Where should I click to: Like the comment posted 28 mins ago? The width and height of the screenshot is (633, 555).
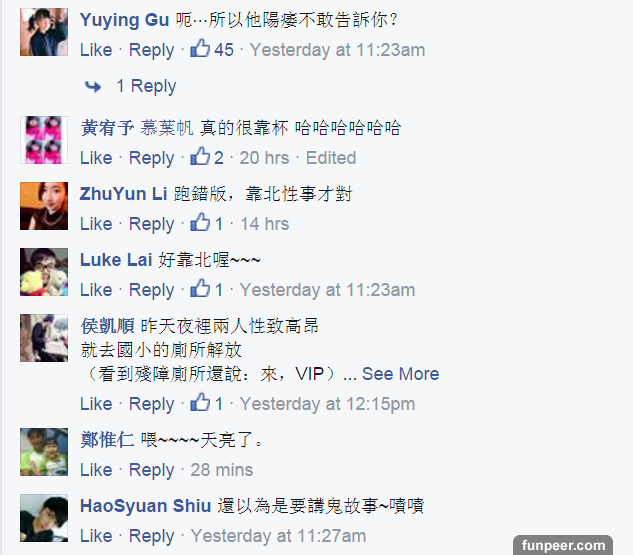96,470
